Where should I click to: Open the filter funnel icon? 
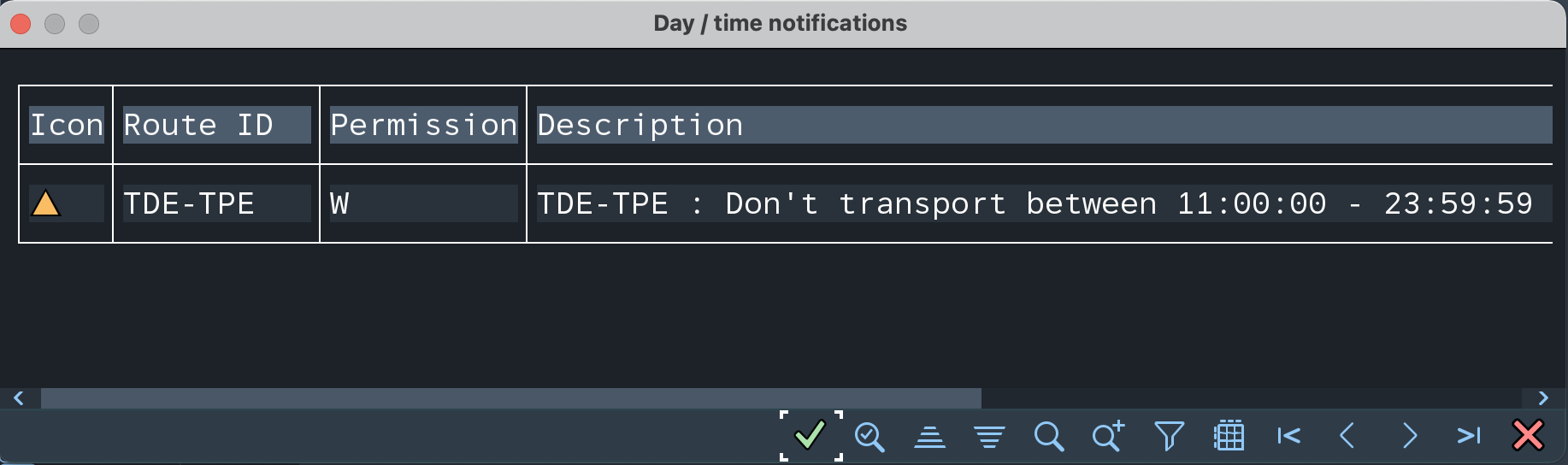[1169, 437]
